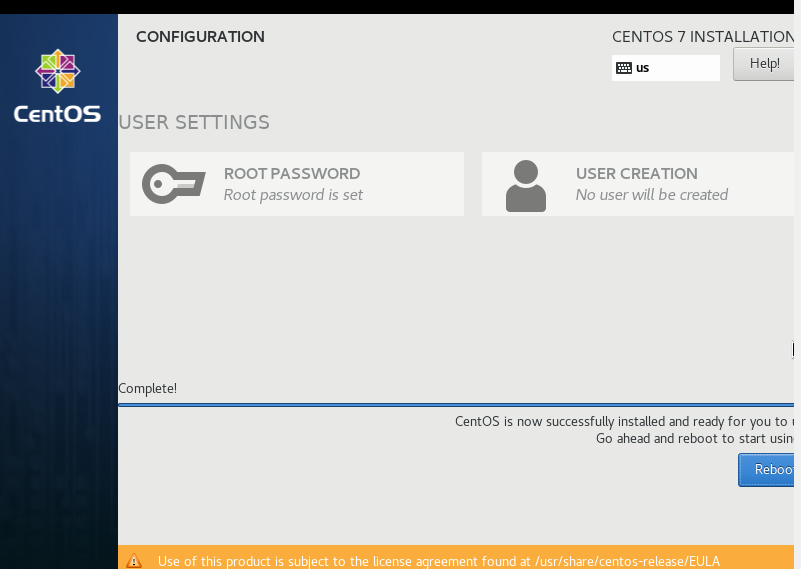Click the license agreement EULA notice text
This screenshot has height=569, width=801.
[x=439, y=561]
